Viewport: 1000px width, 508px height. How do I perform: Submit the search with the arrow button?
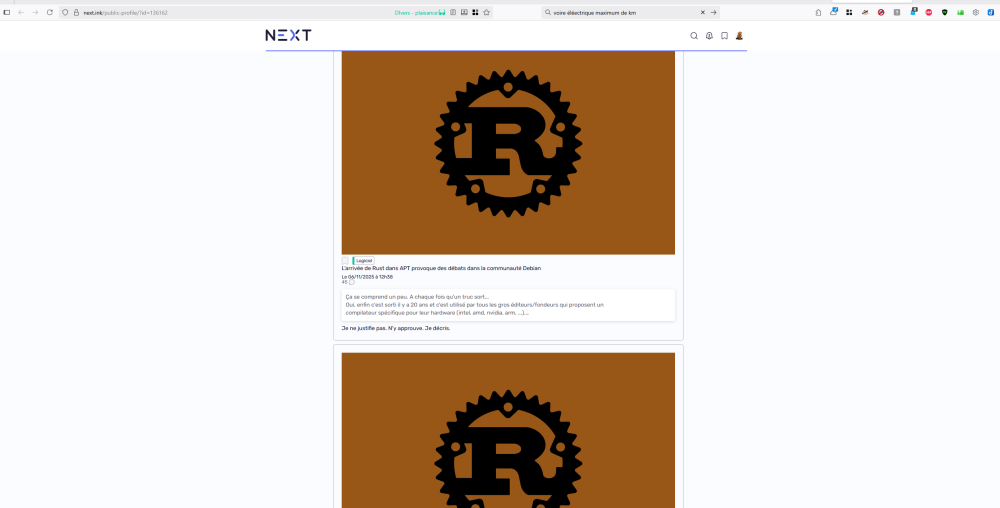pyautogui.click(x=714, y=12)
